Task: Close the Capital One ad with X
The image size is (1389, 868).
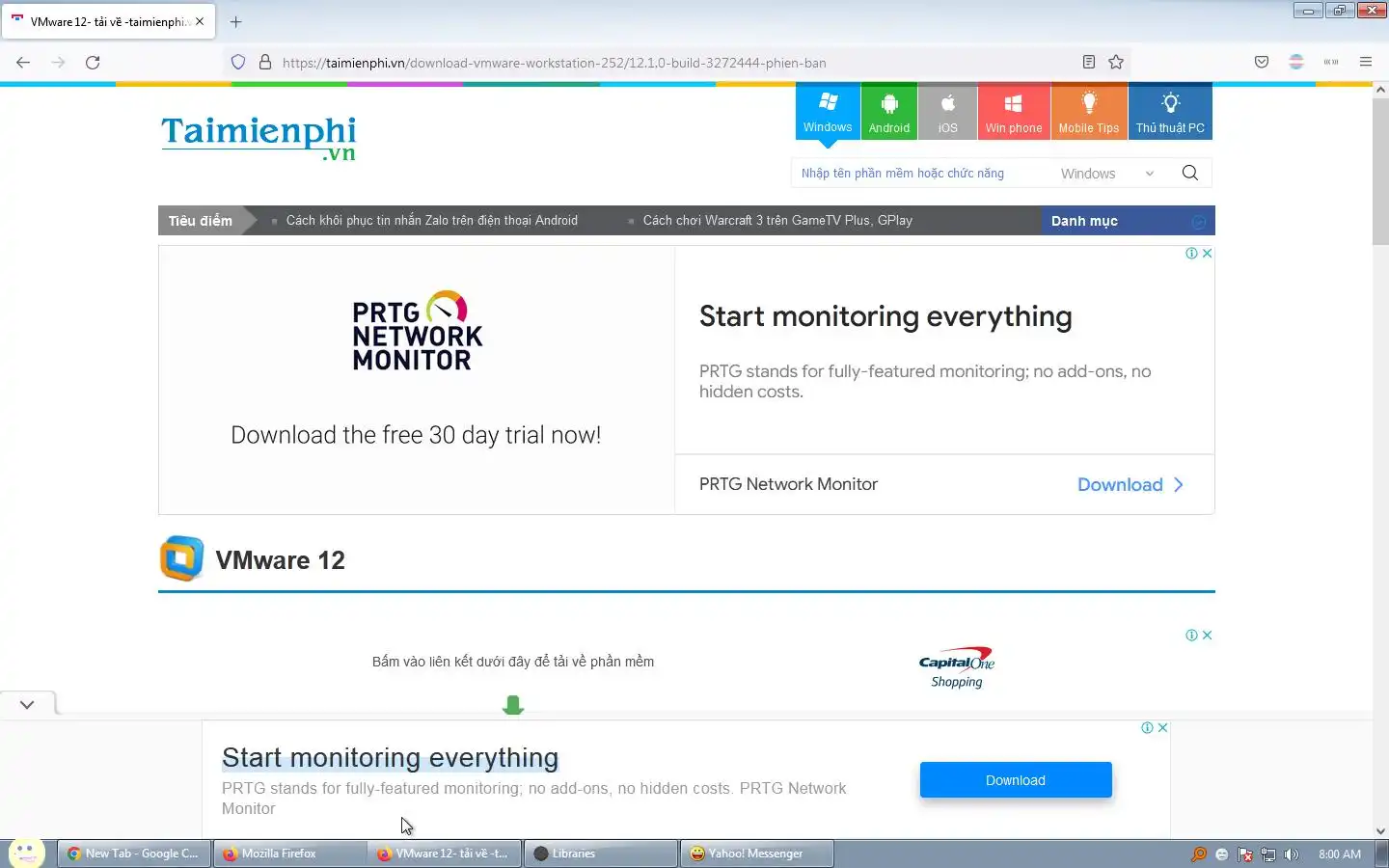Action: [1207, 636]
